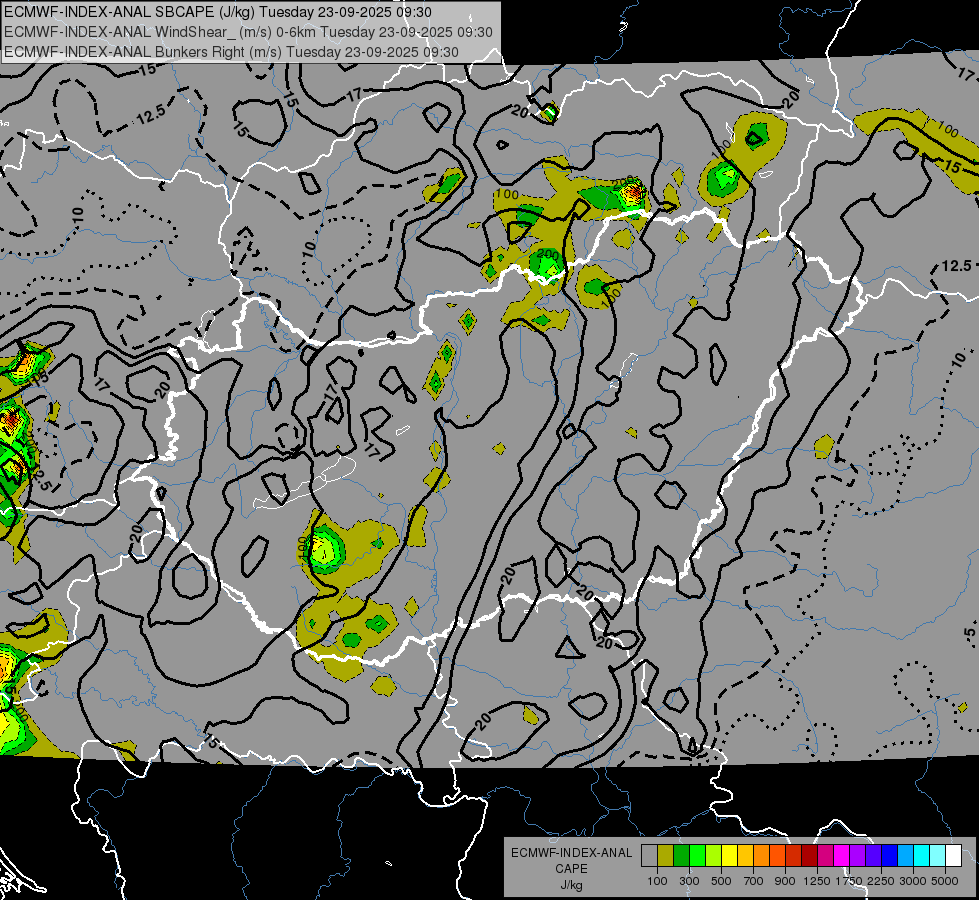Select the yellow-green legend swatch

point(714,856)
